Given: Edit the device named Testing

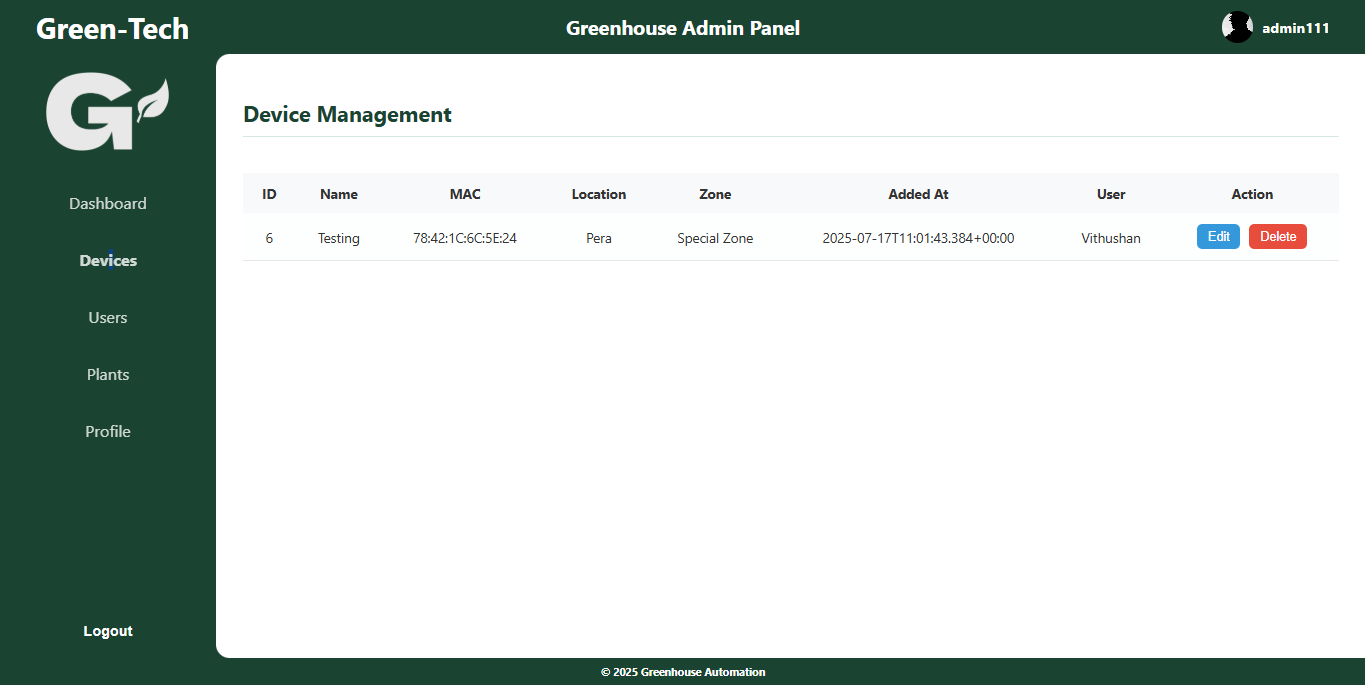Looking at the screenshot, I should click(1218, 236).
